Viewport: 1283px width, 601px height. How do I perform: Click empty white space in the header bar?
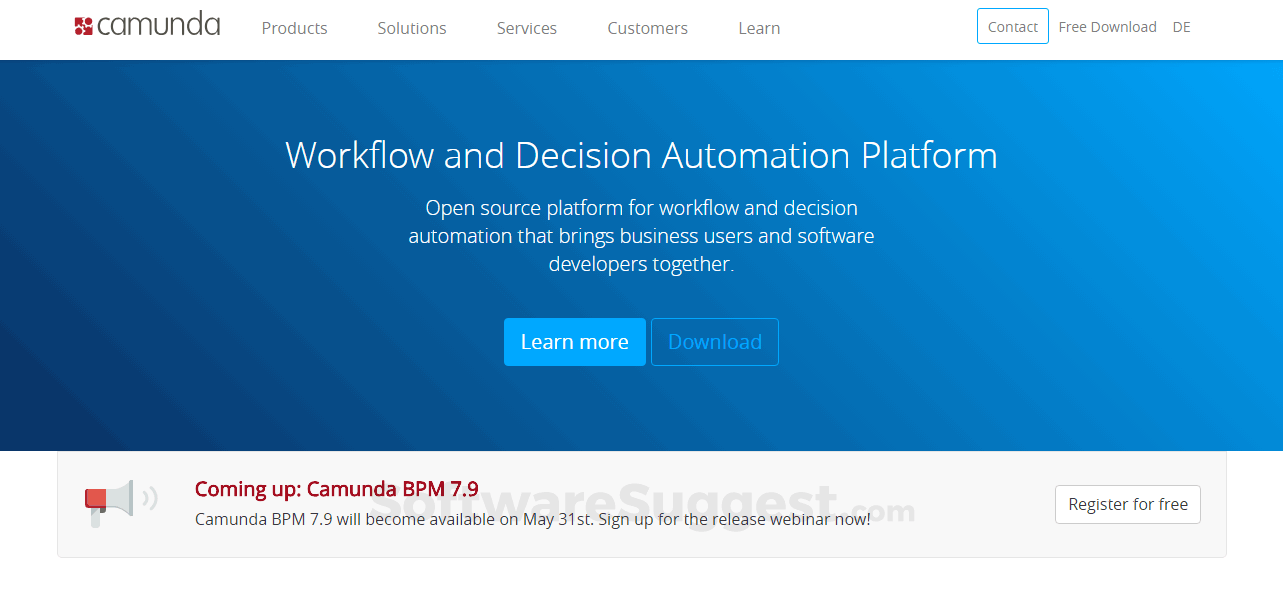coord(880,28)
